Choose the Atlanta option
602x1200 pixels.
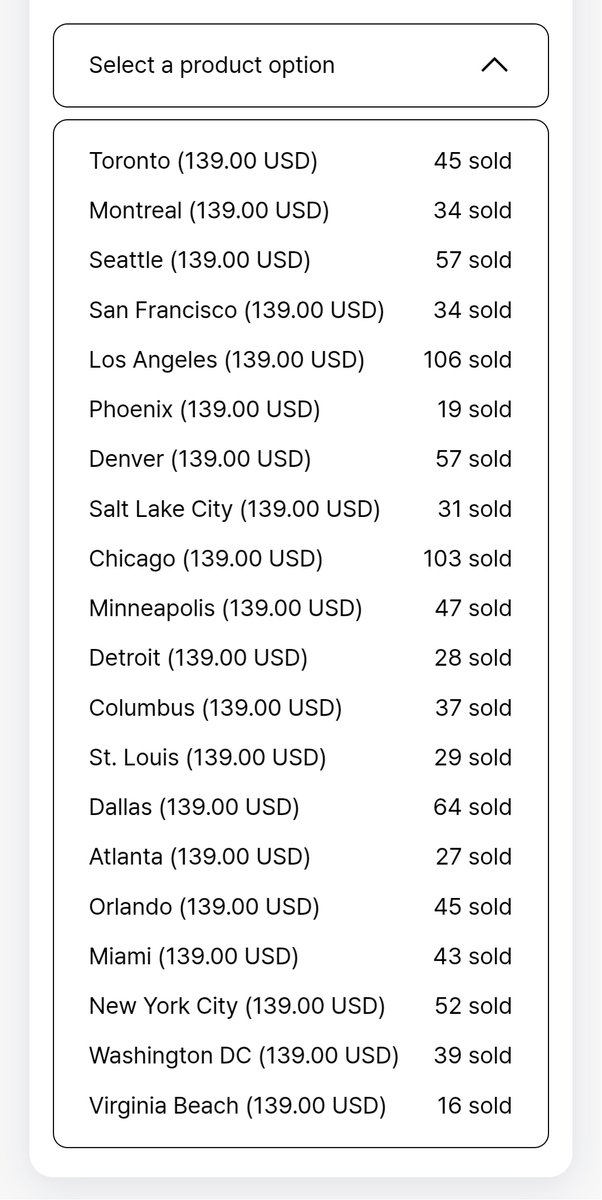300,857
